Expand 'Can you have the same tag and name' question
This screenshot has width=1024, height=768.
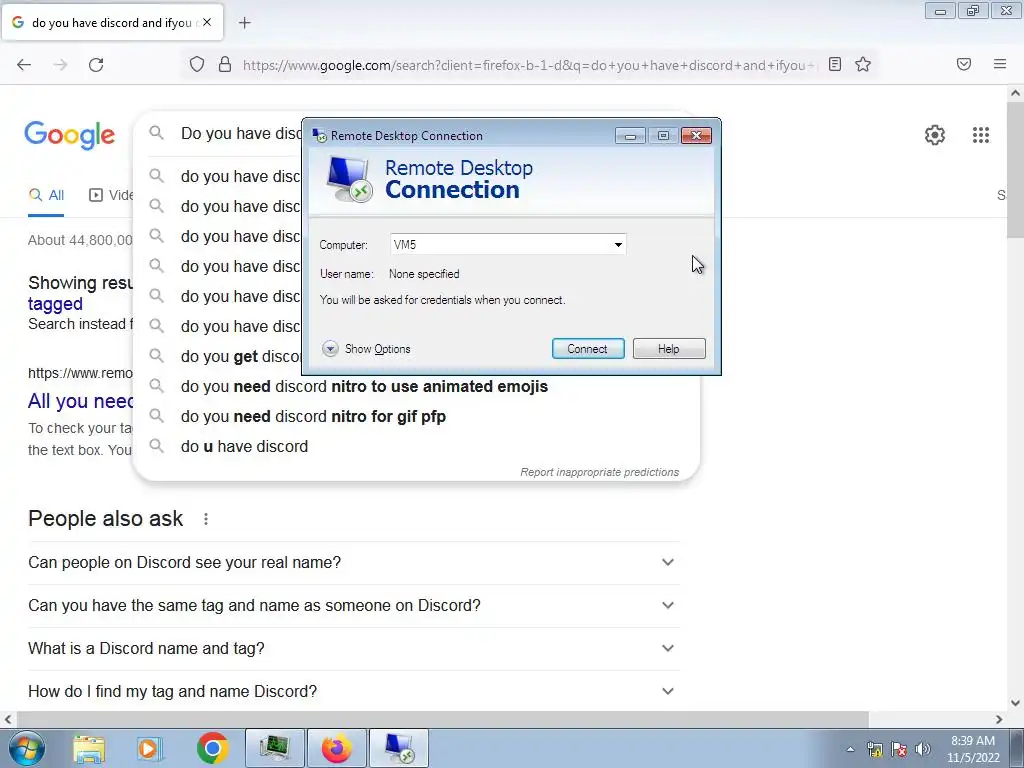click(x=354, y=605)
